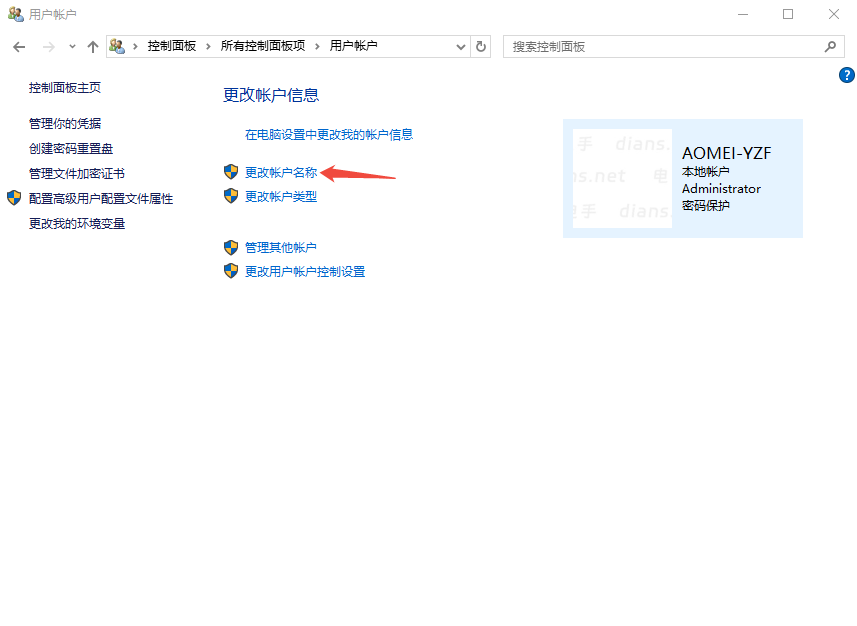The width and height of the screenshot is (857, 626).
Task: Click inside the 搜索控制面板 search box
Action: coord(650,46)
